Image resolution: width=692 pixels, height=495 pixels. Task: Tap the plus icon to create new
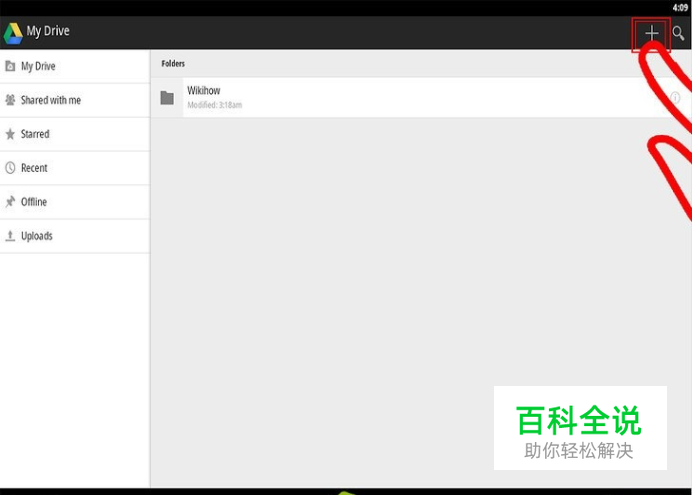click(651, 33)
